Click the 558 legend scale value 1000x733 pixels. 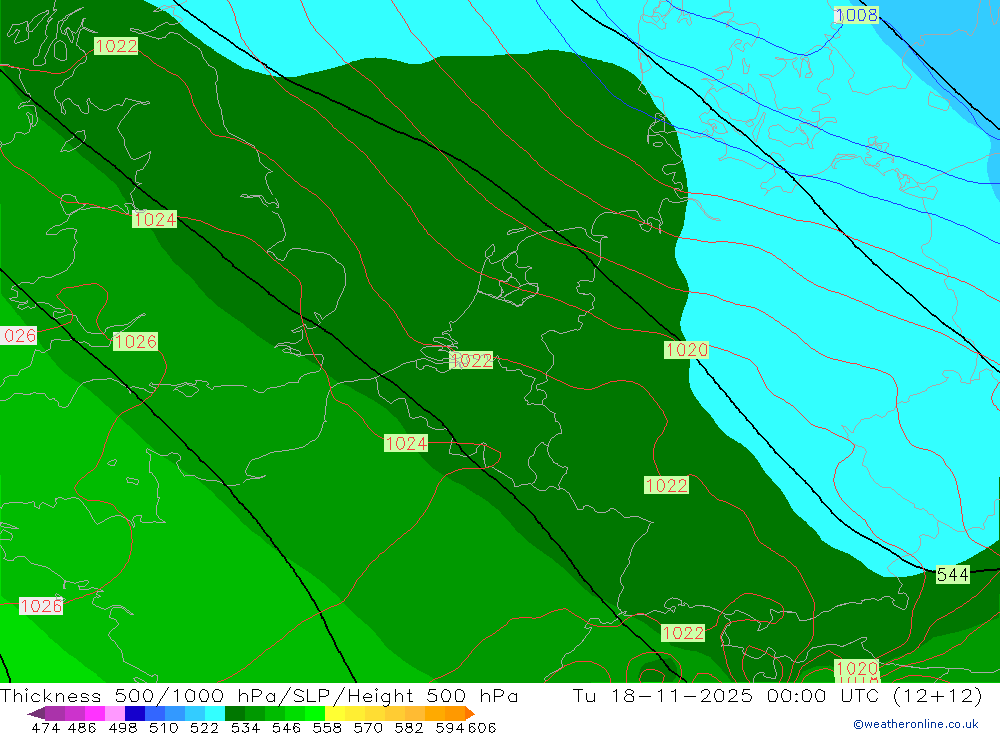[327, 727]
